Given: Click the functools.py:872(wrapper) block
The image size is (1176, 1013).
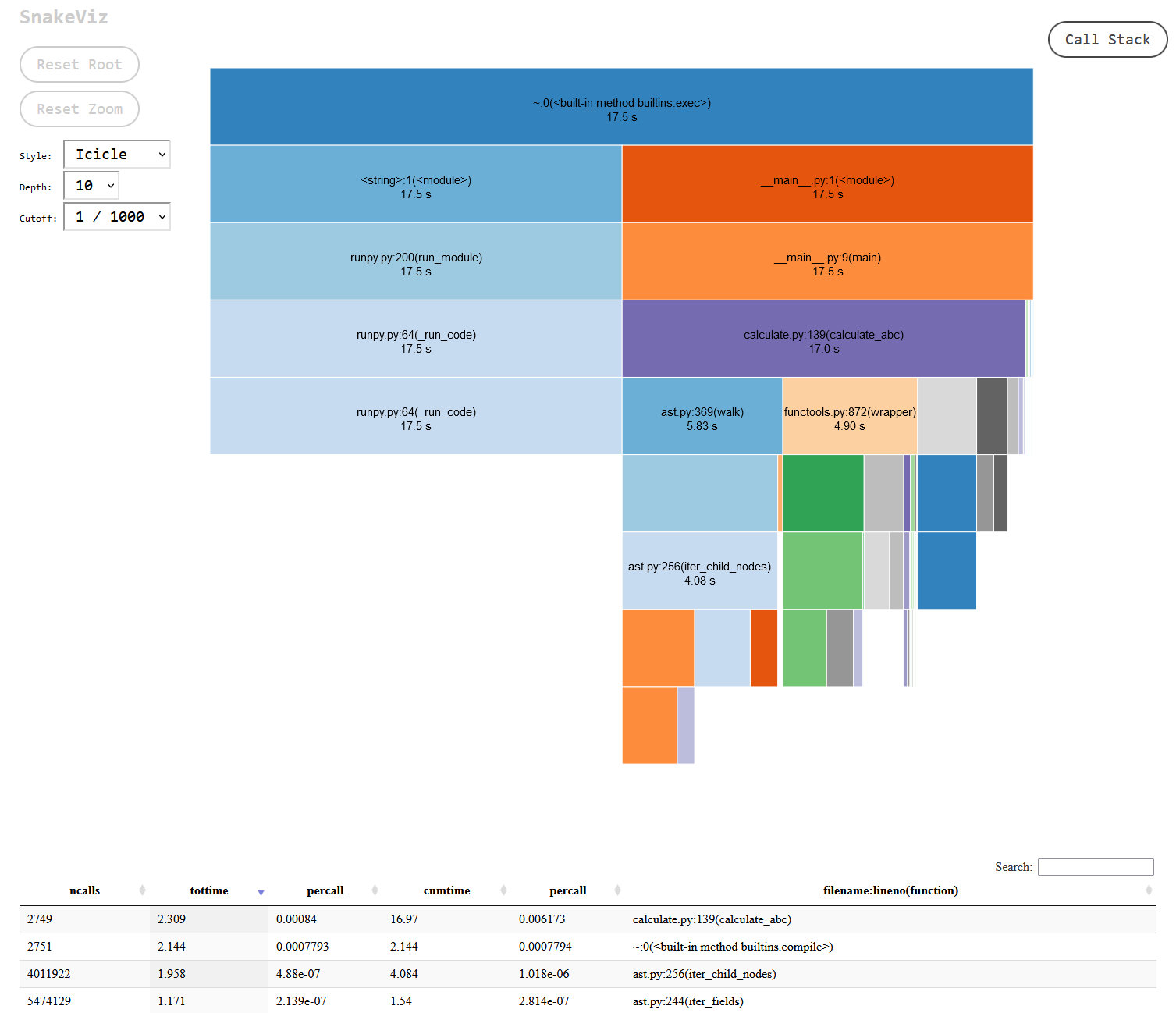Looking at the screenshot, I should click(x=850, y=416).
